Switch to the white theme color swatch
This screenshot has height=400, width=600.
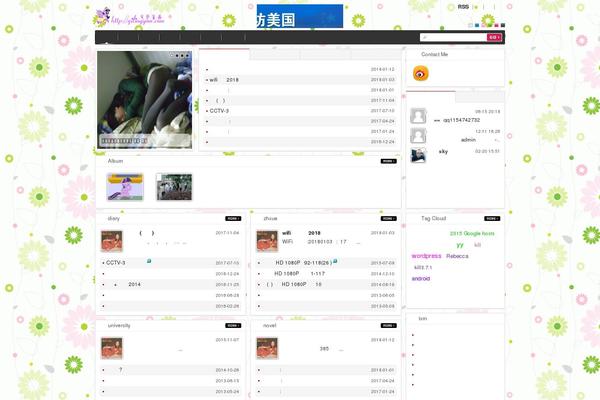click(470, 26)
